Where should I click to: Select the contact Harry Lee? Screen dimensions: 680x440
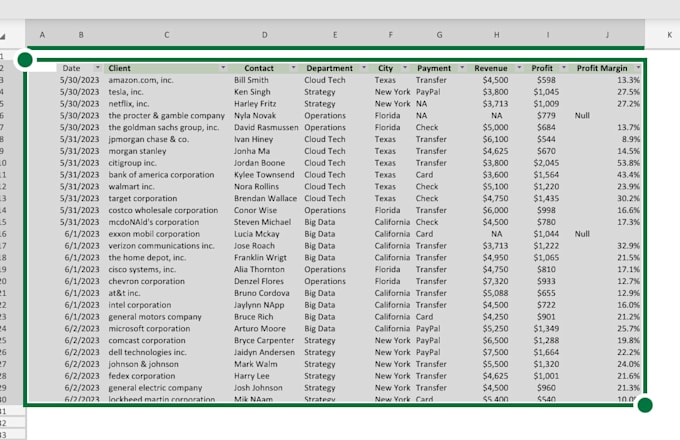click(252, 376)
